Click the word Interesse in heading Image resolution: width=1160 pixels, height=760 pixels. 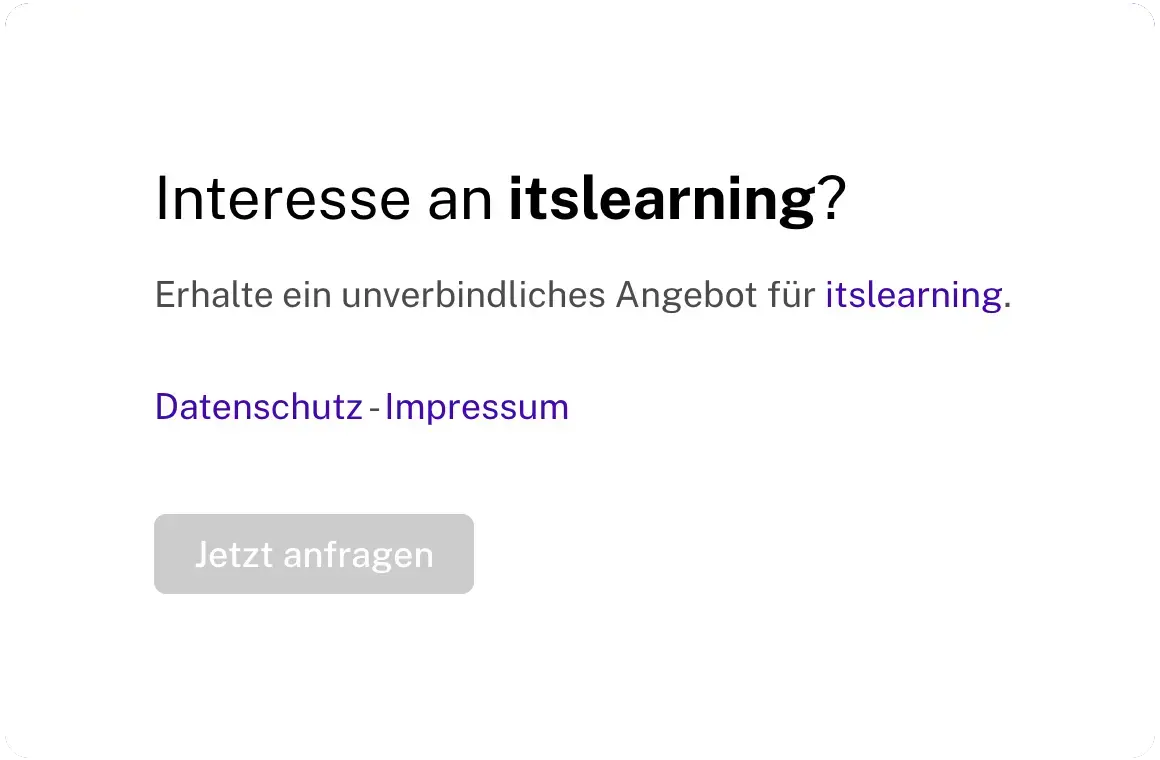(x=282, y=199)
